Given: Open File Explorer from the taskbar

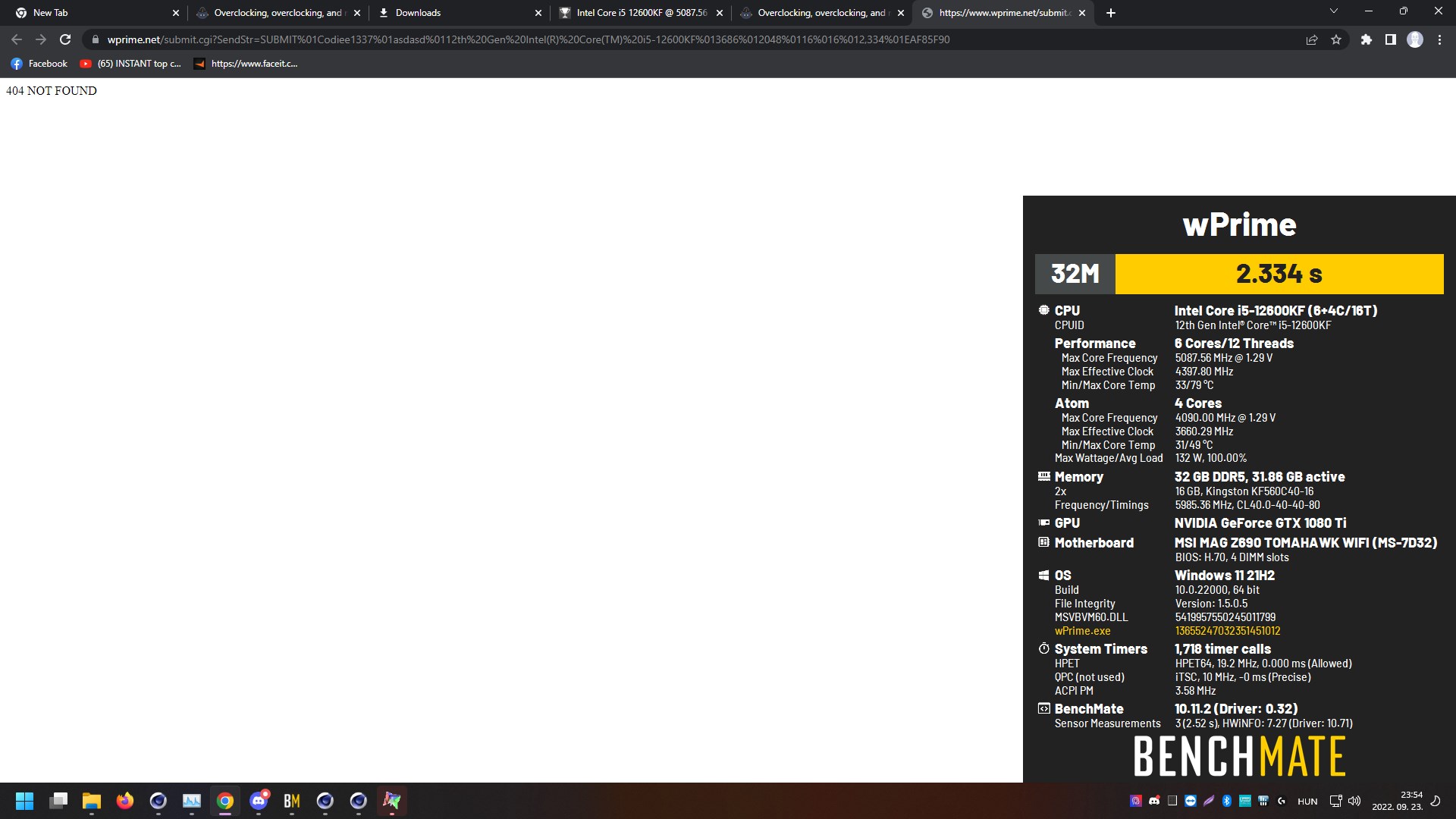Looking at the screenshot, I should (92, 801).
